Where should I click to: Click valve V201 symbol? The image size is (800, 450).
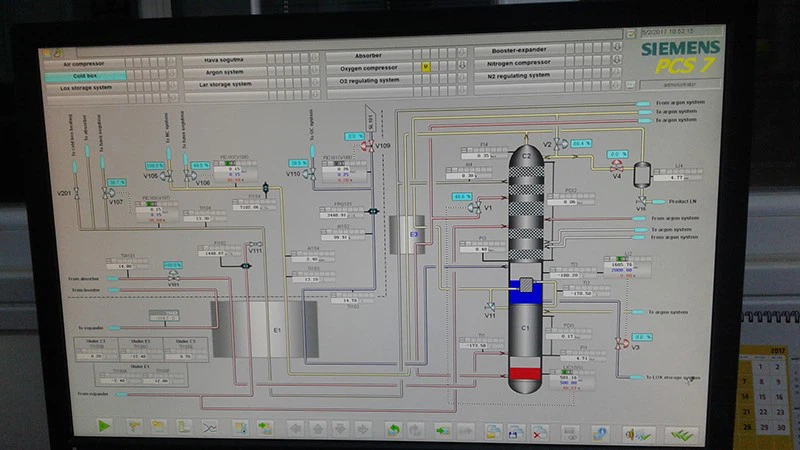click(x=77, y=193)
